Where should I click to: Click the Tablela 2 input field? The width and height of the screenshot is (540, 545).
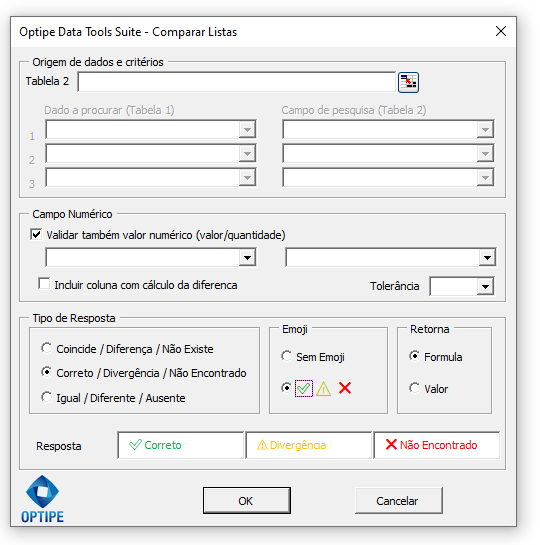click(x=237, y=82)
